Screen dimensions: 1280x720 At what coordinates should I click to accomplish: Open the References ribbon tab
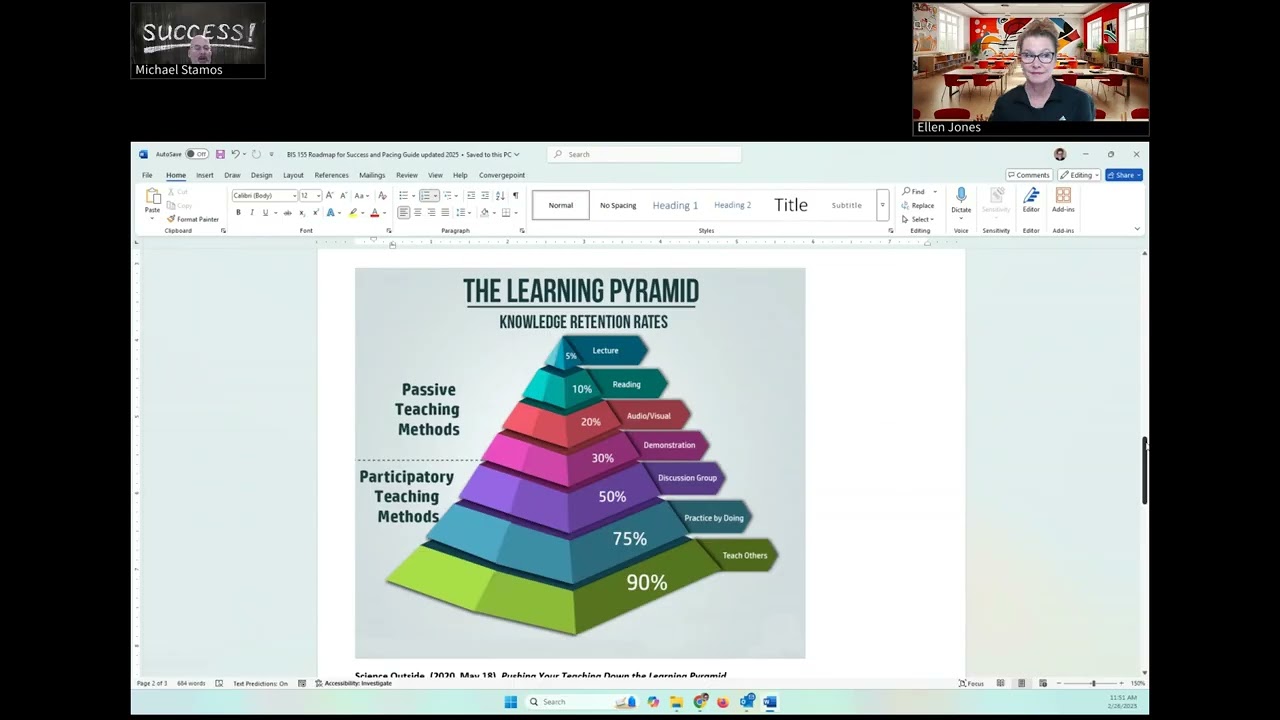click(x=332, y=175)
